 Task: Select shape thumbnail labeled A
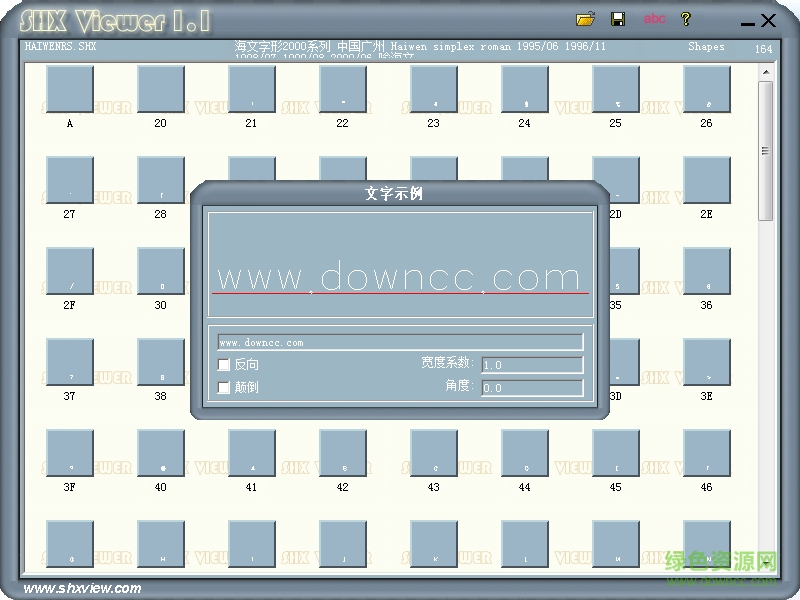pyautogui.click(x=70, y=89)
